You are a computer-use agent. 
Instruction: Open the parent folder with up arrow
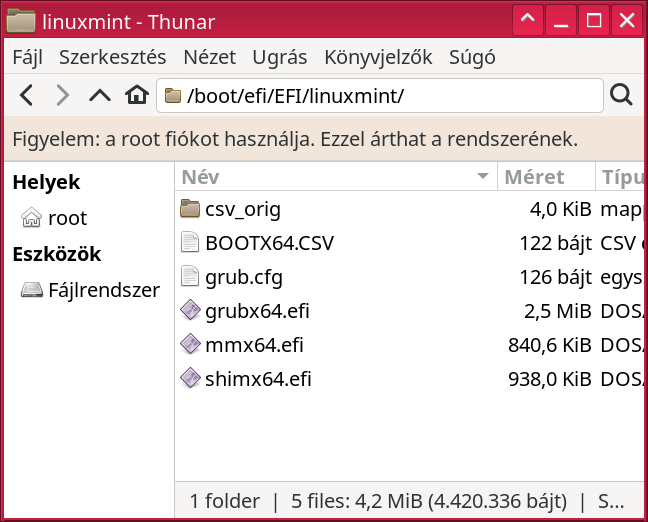tap(100, 95)
